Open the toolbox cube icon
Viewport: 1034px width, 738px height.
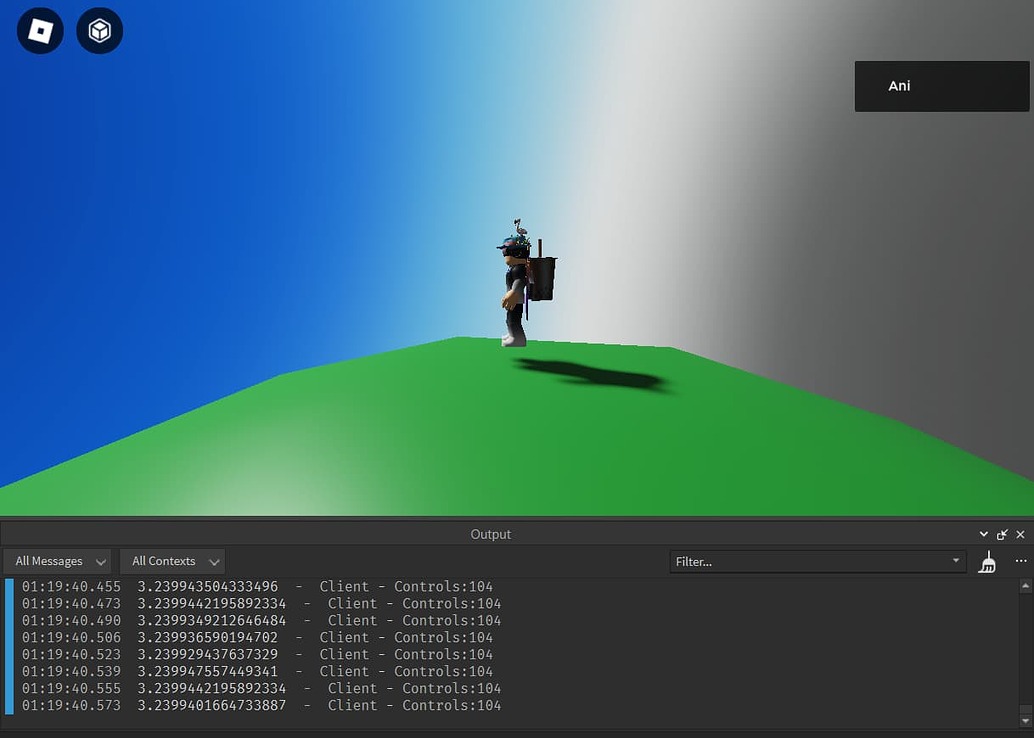pos(99,30)
